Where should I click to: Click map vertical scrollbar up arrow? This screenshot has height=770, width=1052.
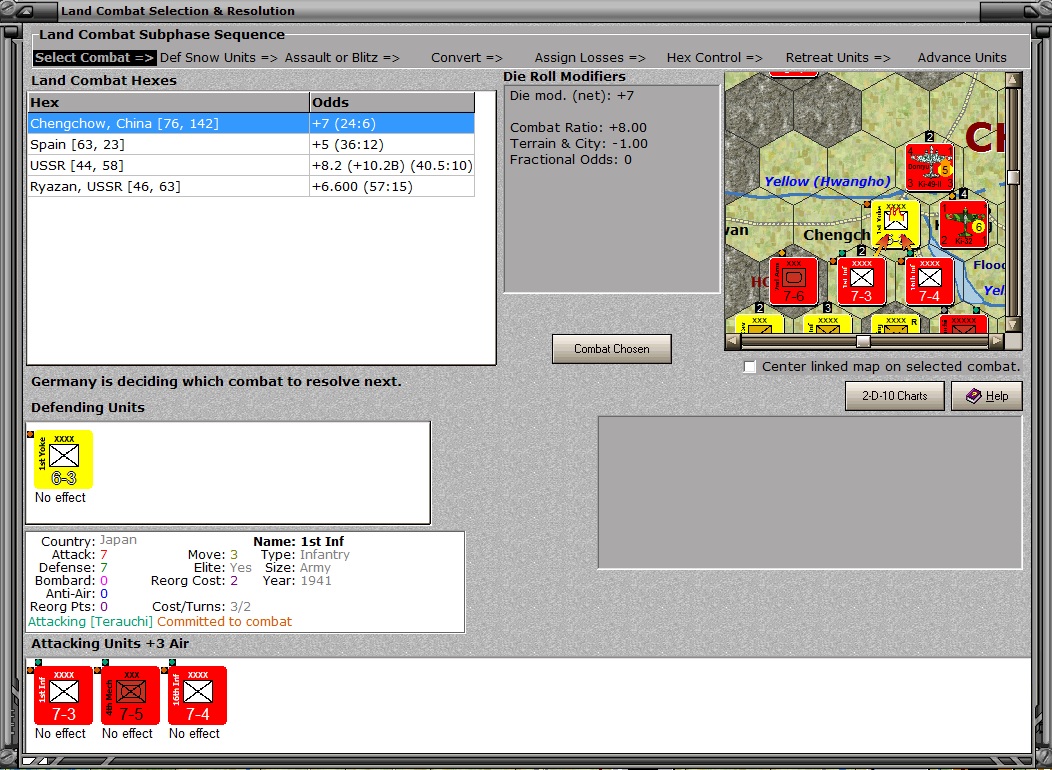point(1013,80)
